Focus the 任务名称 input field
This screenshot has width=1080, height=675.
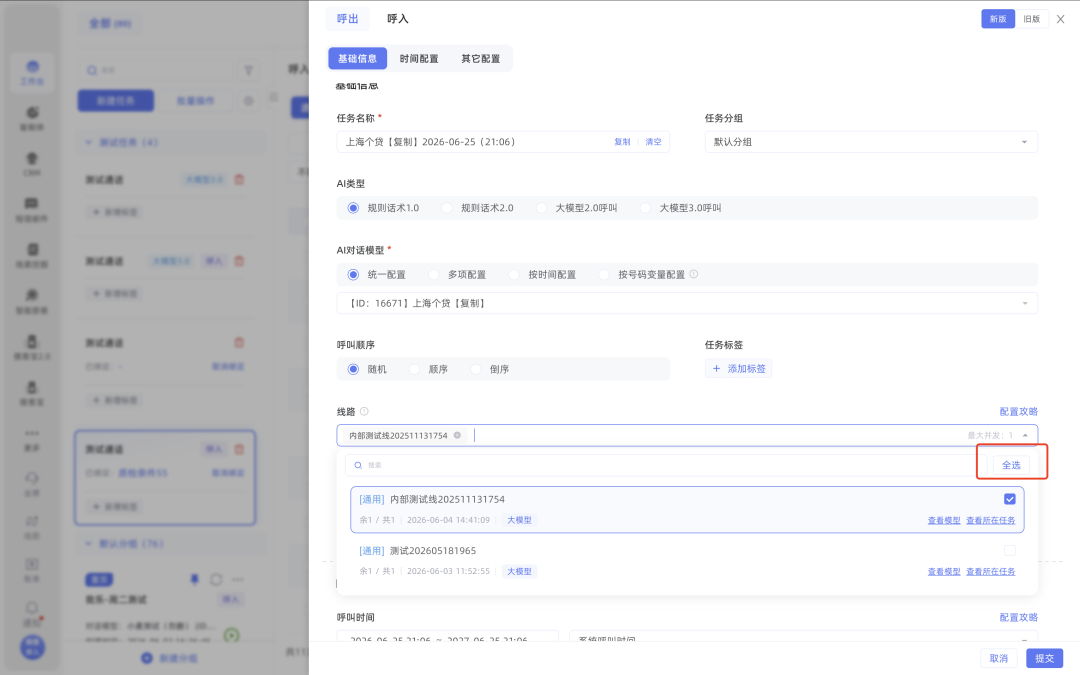coord(503,142)
